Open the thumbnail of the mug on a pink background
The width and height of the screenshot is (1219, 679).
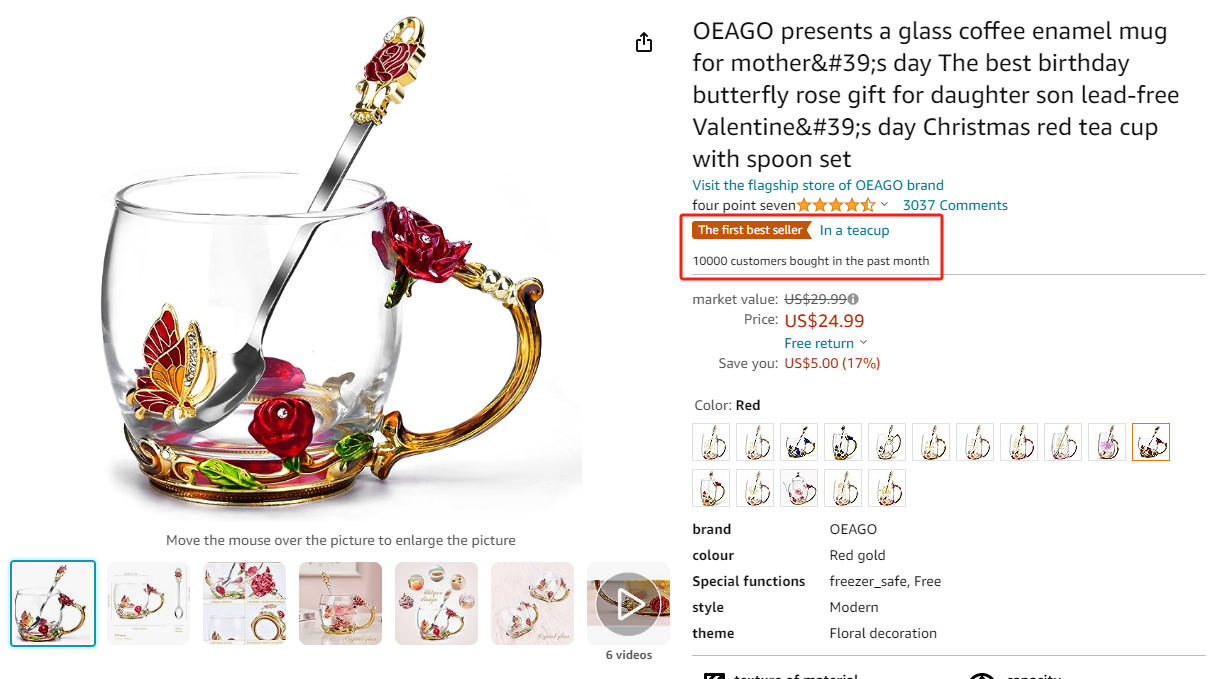click(x=340, y=603)
